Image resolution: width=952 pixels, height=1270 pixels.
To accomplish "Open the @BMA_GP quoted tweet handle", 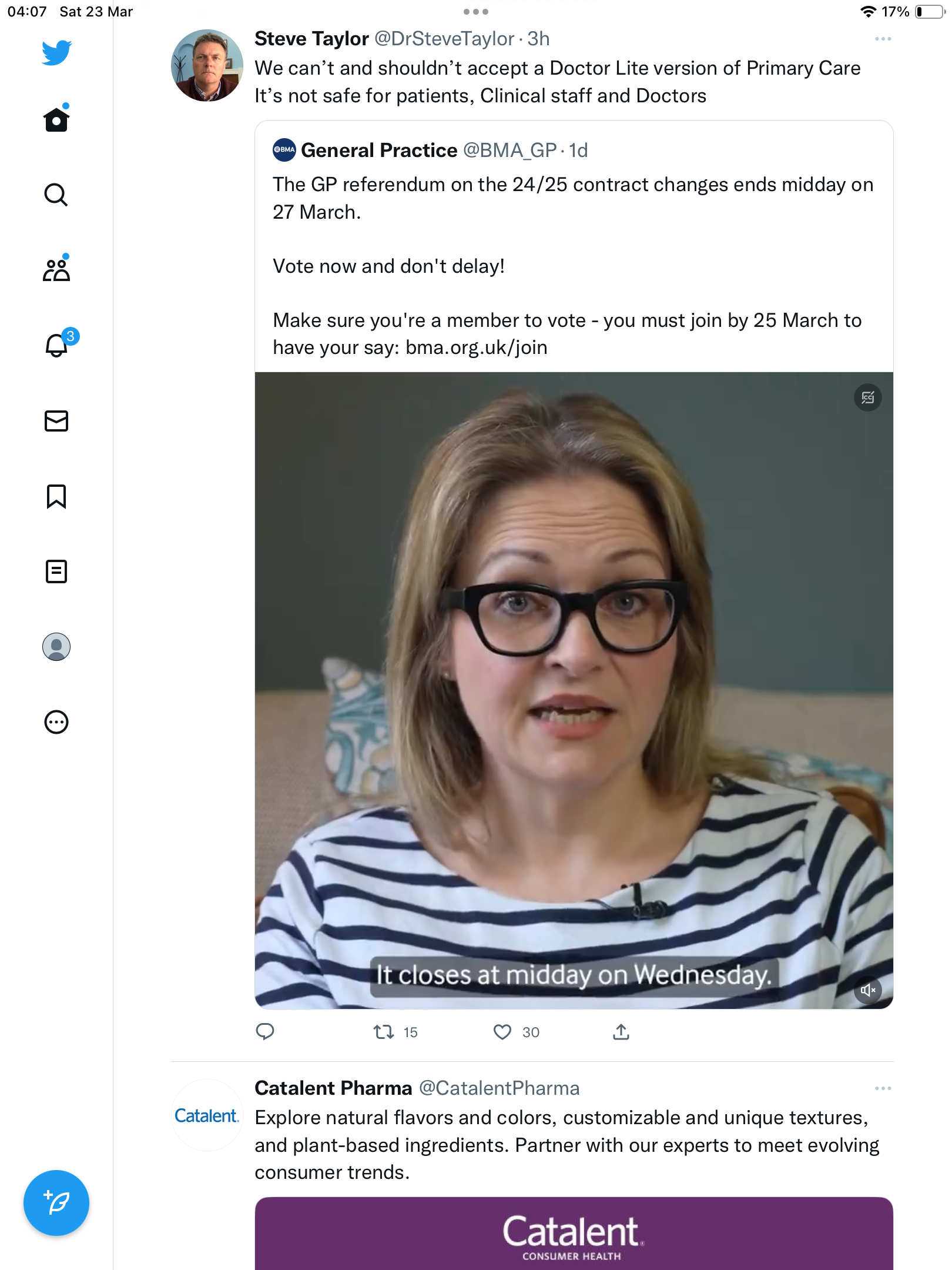I will pos(510,151).
